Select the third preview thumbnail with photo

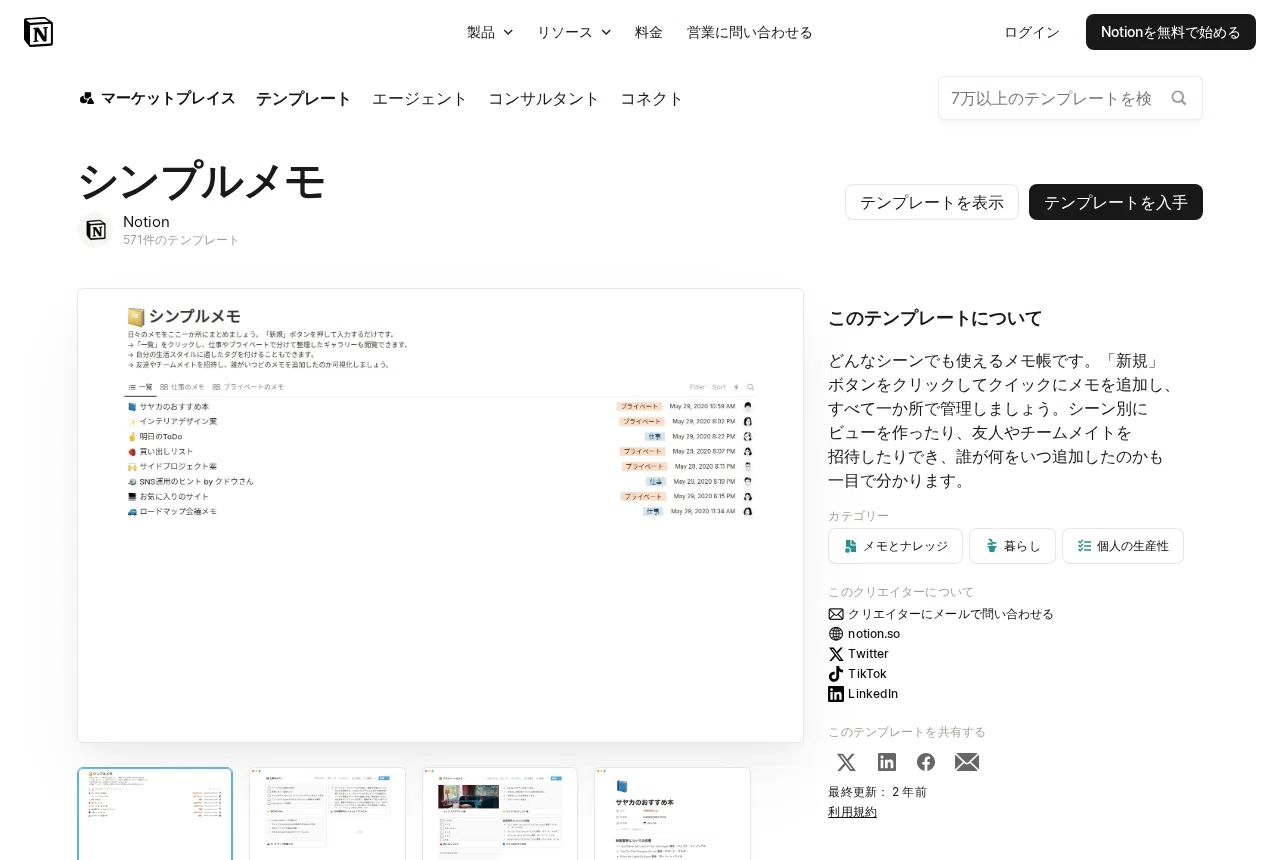pyautogui.click(x=500, y=814)
